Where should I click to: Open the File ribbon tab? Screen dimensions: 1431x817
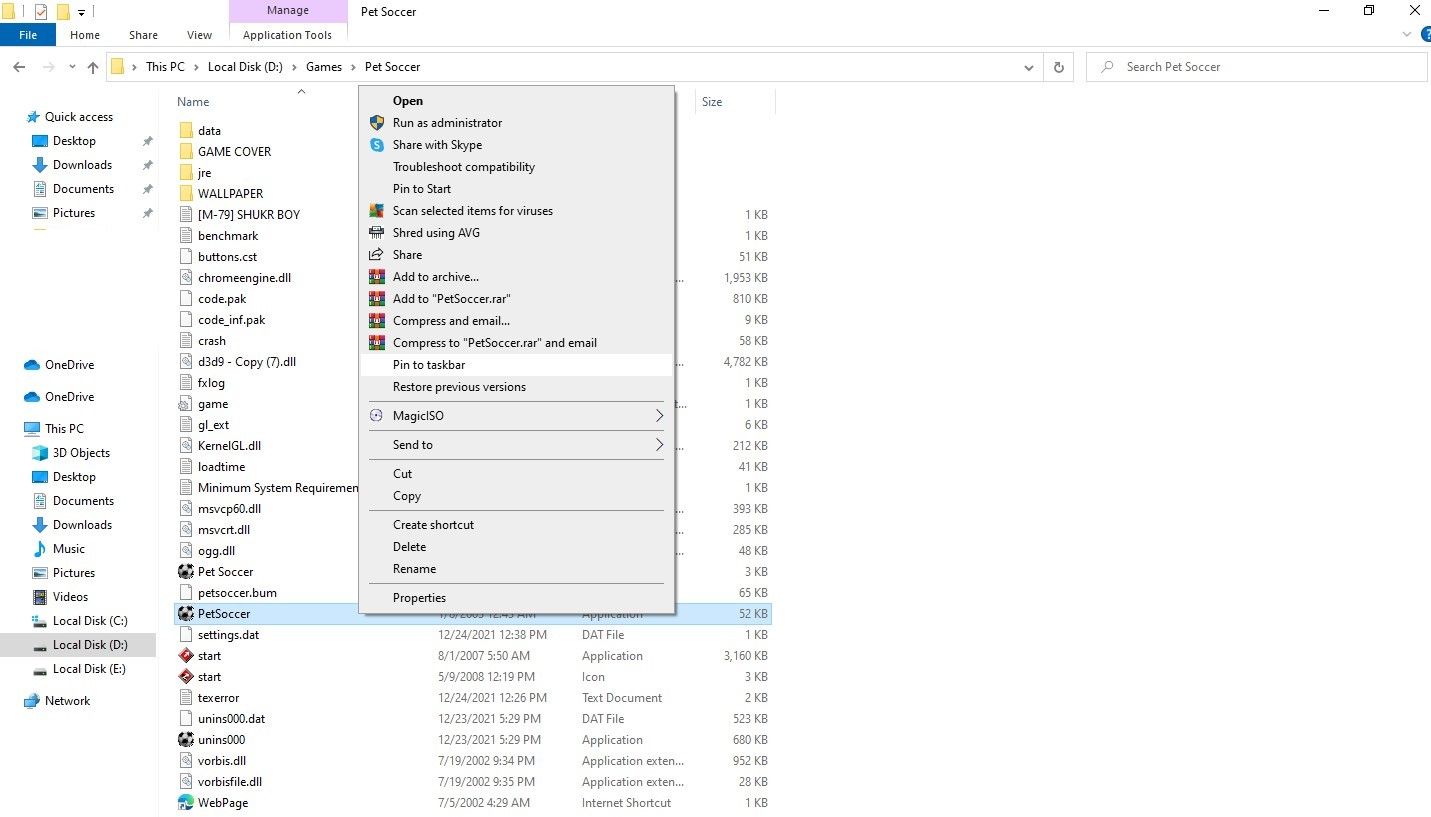(x=28, y=35)
